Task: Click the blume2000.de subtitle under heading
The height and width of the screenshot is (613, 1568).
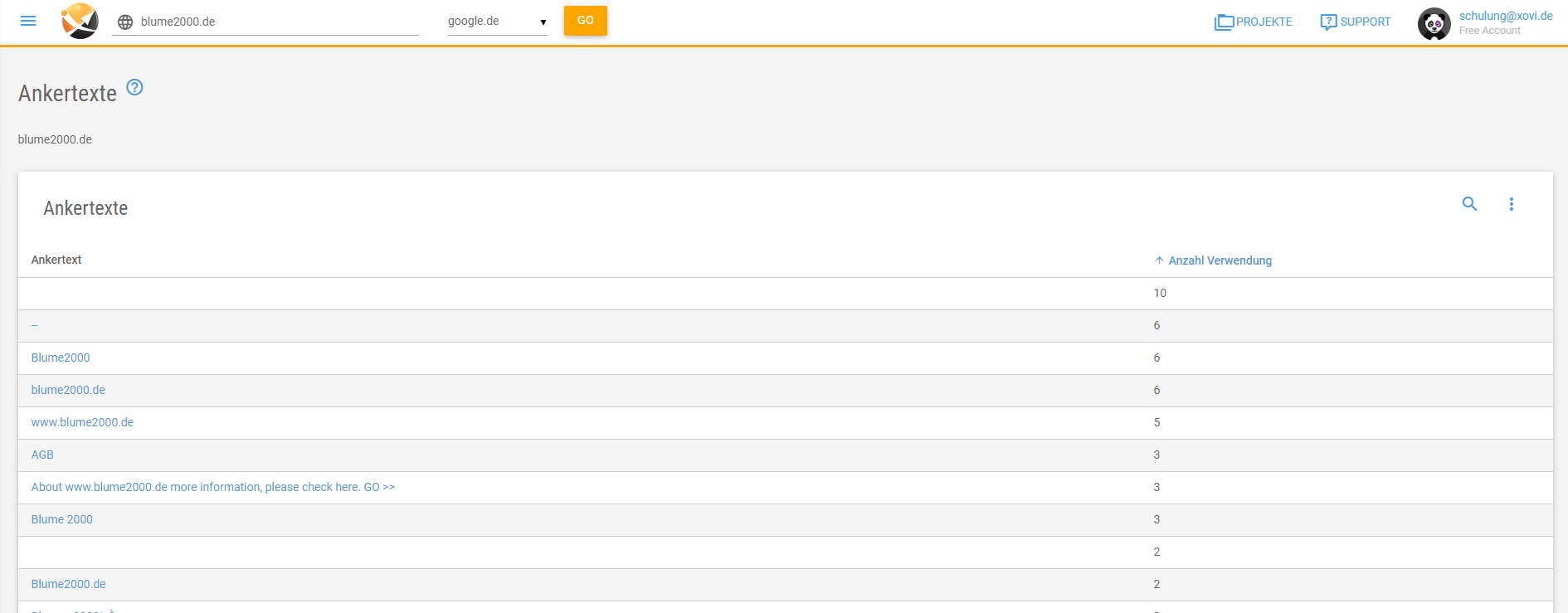Action: point(55,139)
